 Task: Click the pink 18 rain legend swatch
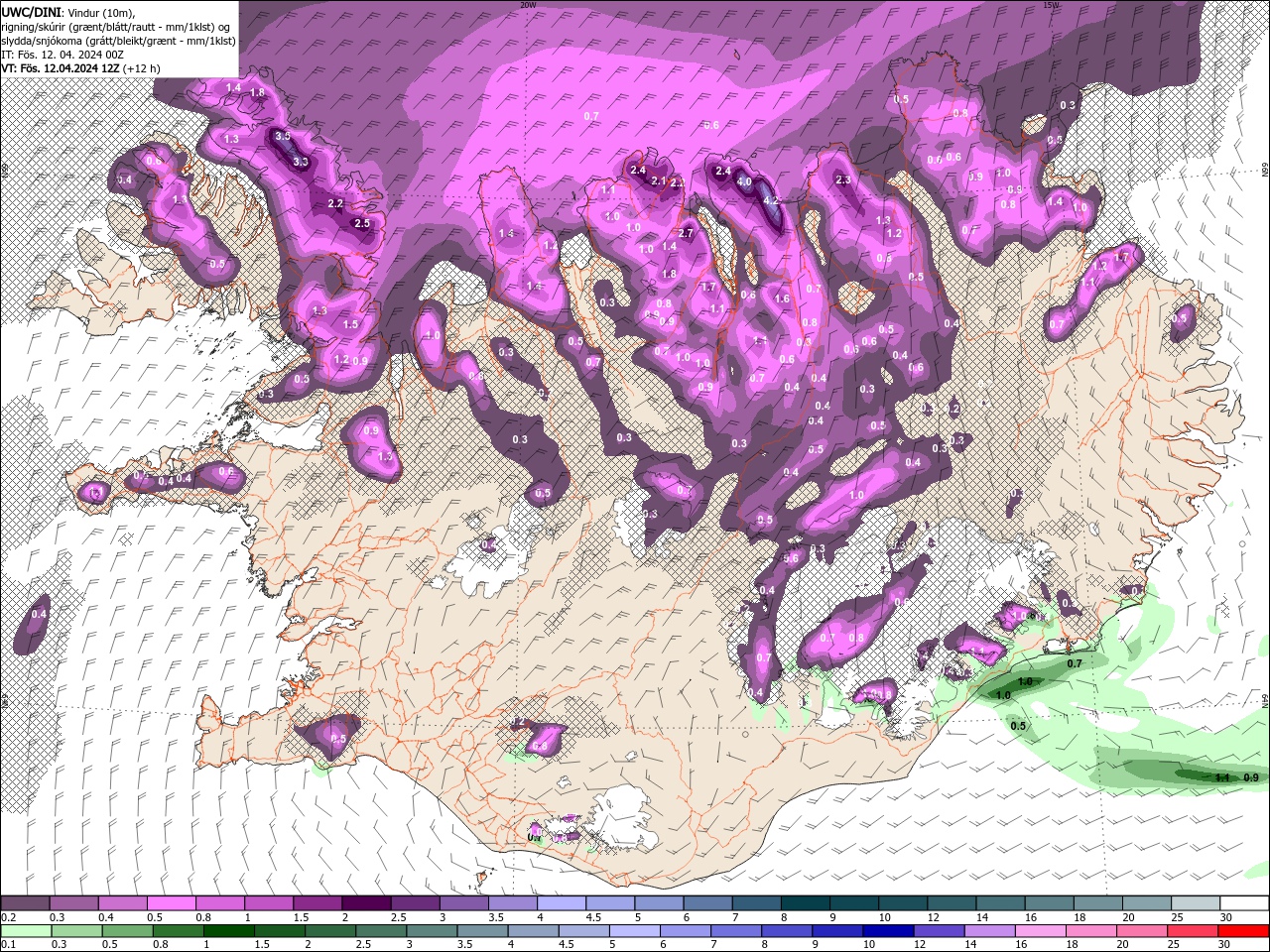[1092, 930]
